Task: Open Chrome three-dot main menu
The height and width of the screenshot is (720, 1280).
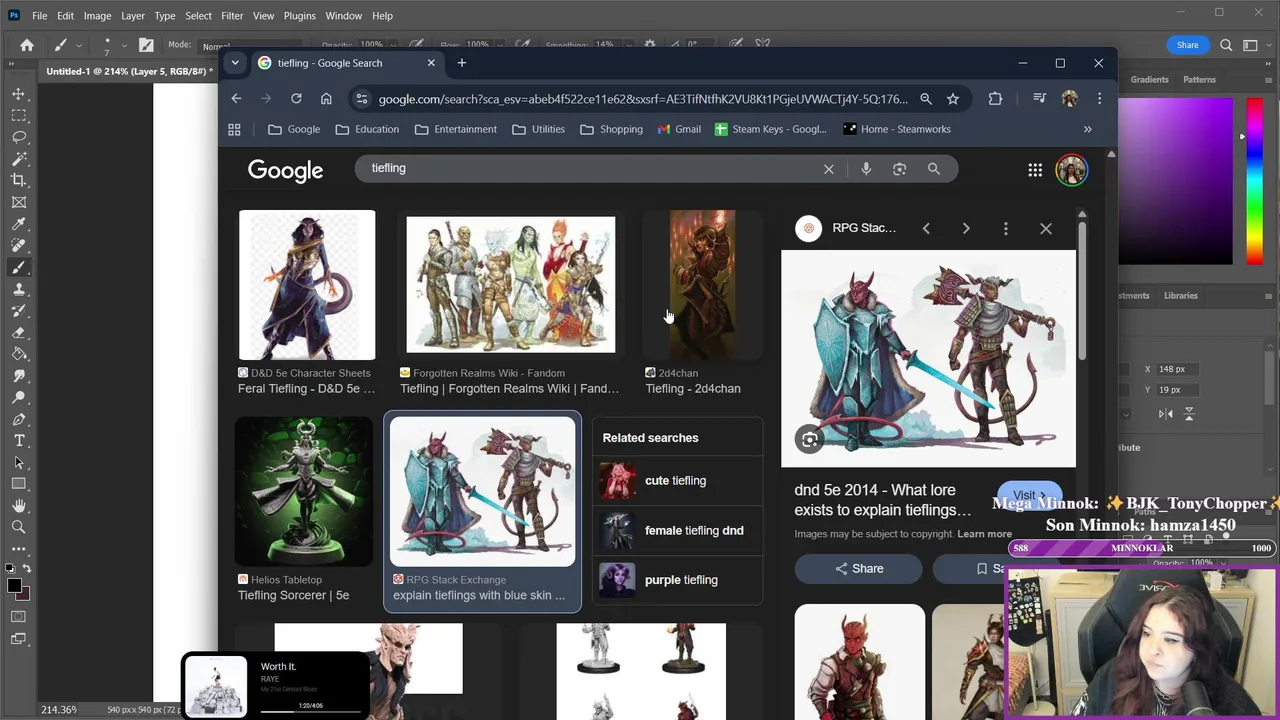Action: coord(1099,99)
